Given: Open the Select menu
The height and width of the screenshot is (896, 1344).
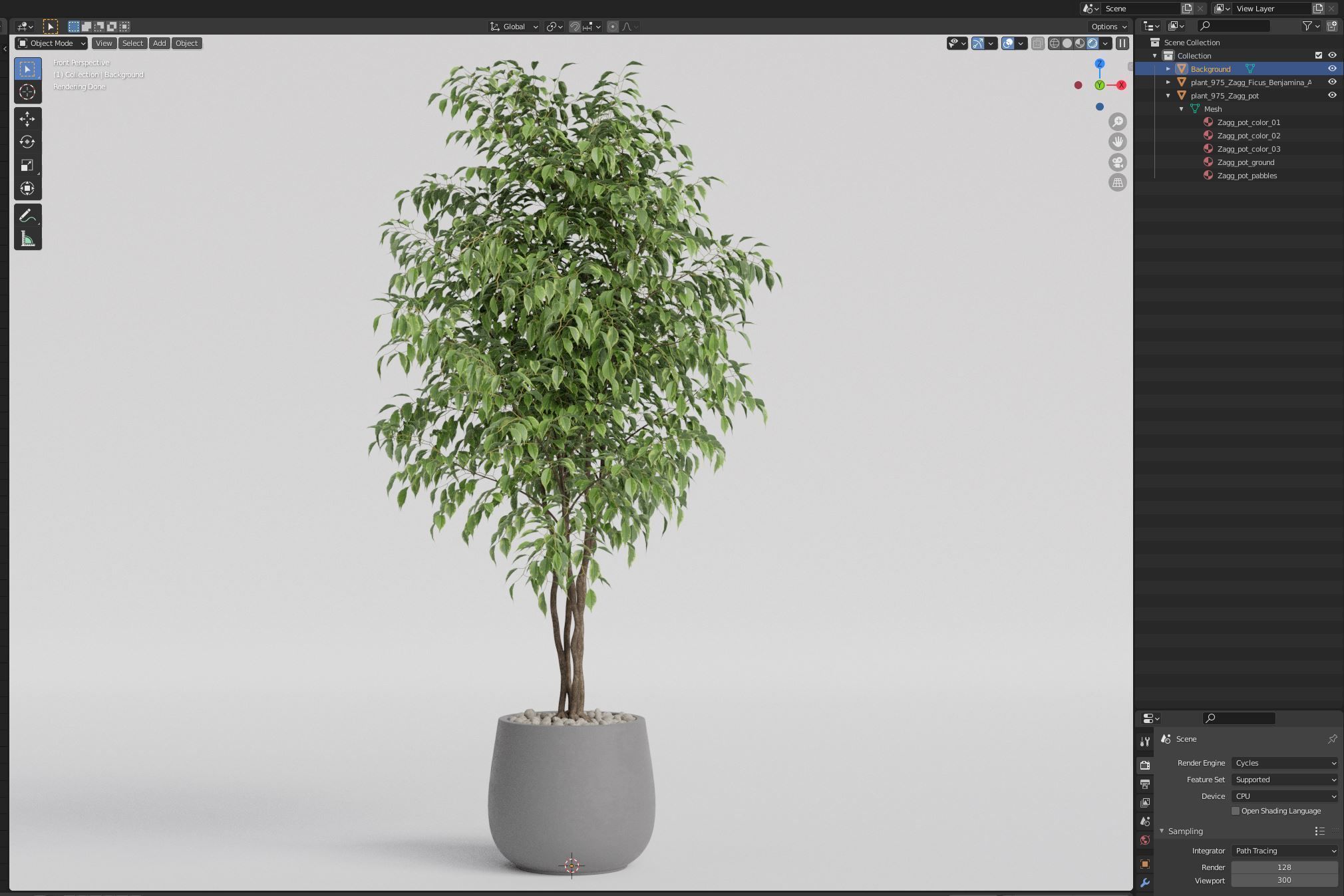Looking at the screenshot, I should pyautogui.click(x=132, y=43).
